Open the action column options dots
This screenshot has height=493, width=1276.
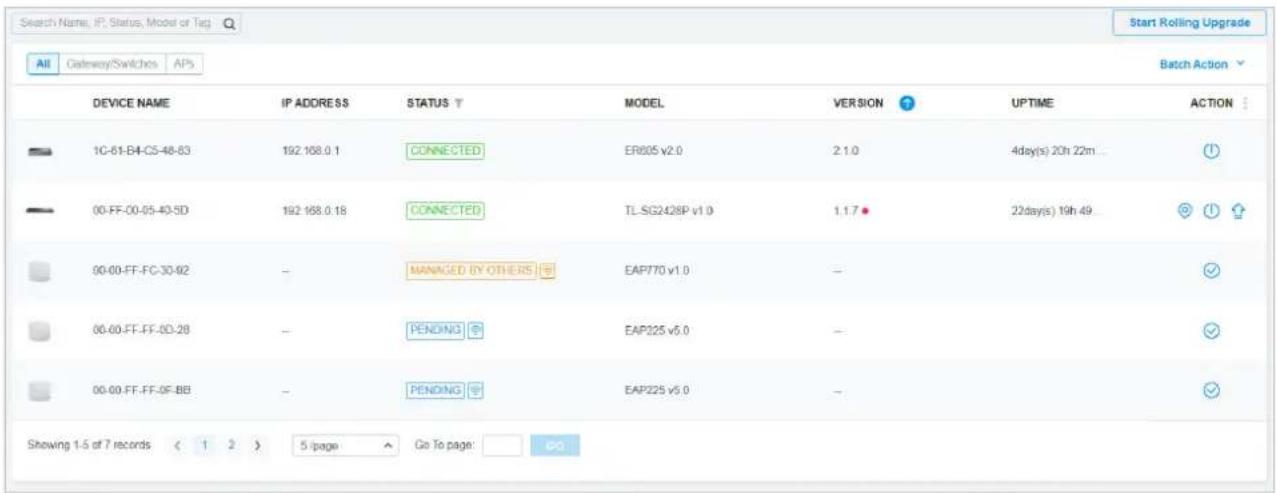pos(1247,103)
